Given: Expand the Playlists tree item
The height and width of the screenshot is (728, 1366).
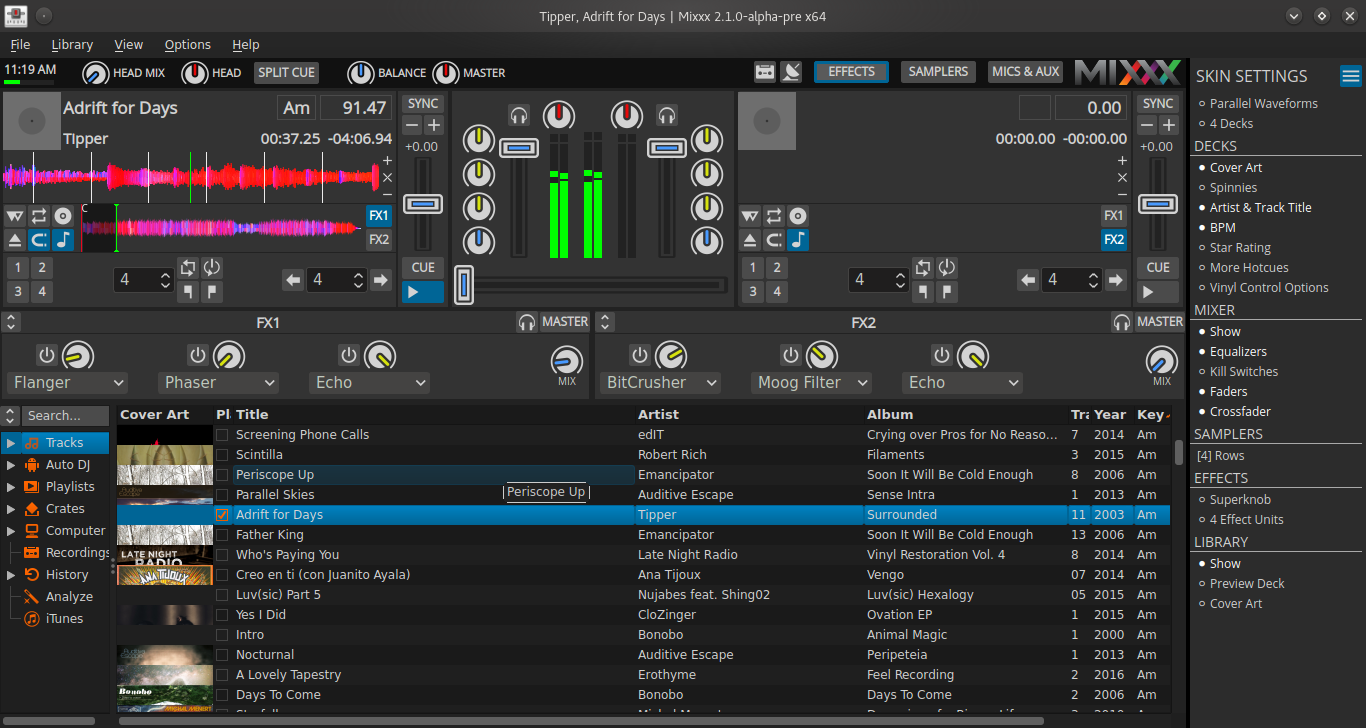Looking at the screenshot, I should [x=11, y=487].
